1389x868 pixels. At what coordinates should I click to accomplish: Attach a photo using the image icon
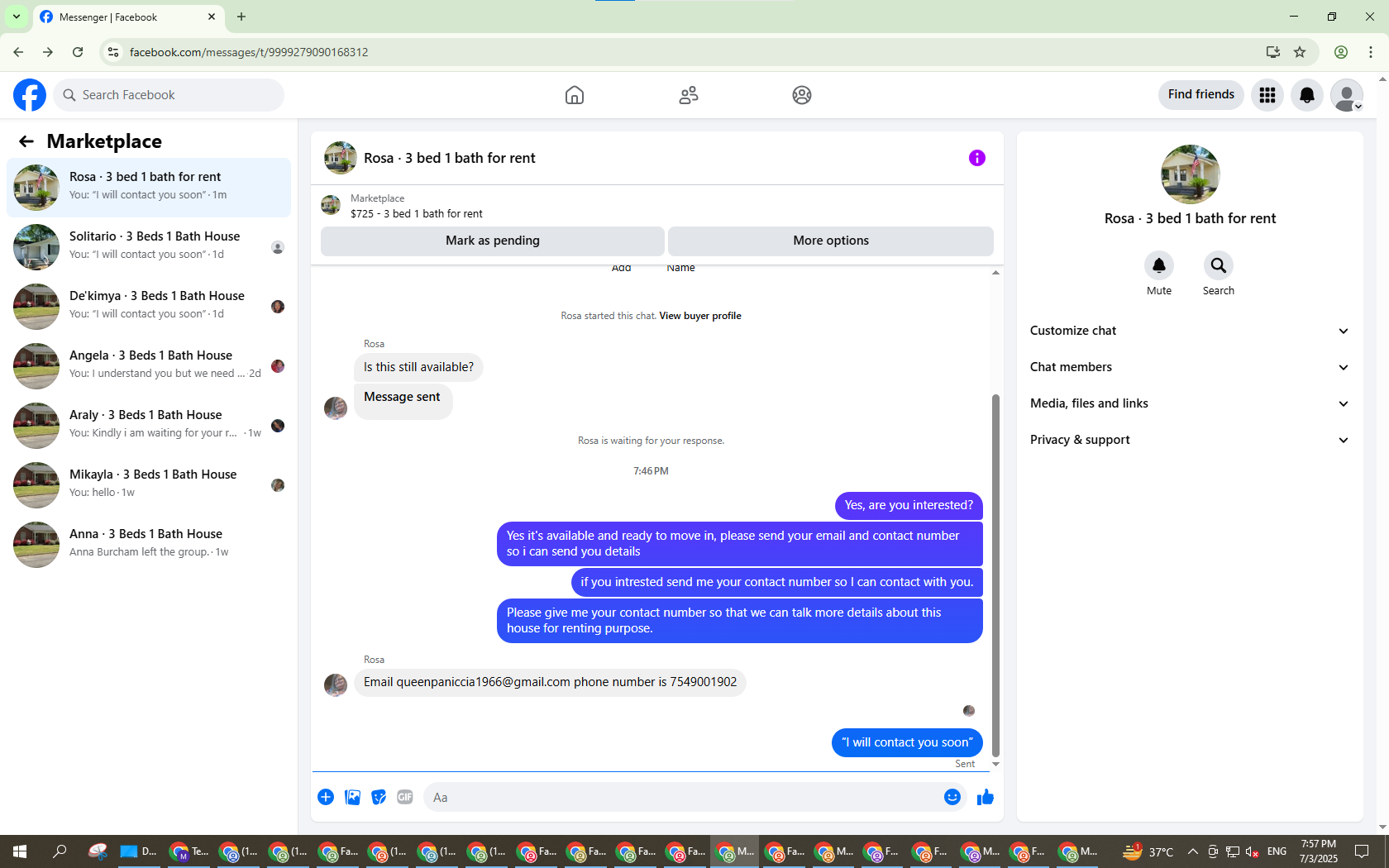coord(352,797)
